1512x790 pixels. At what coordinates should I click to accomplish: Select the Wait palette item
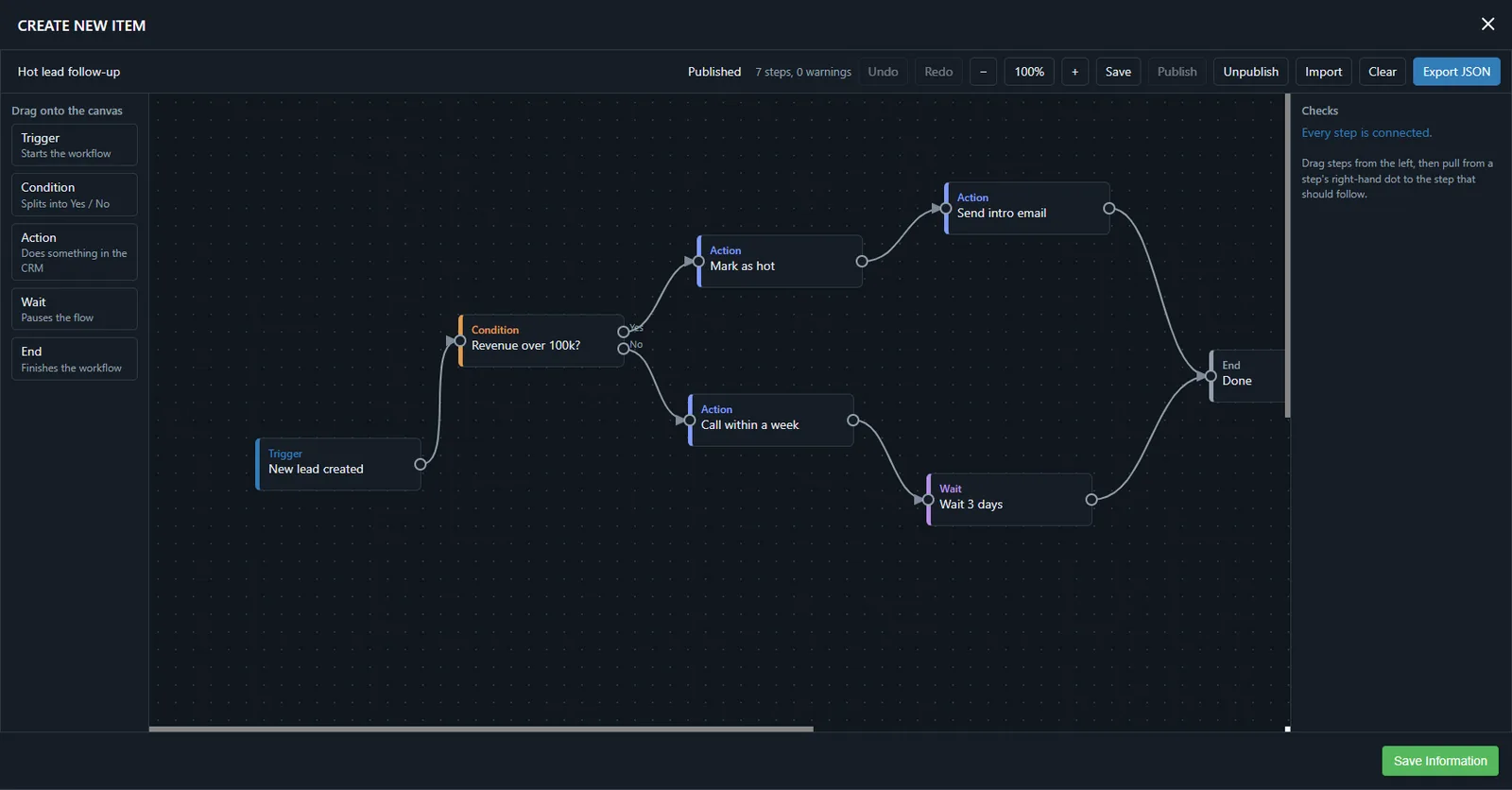75,309
